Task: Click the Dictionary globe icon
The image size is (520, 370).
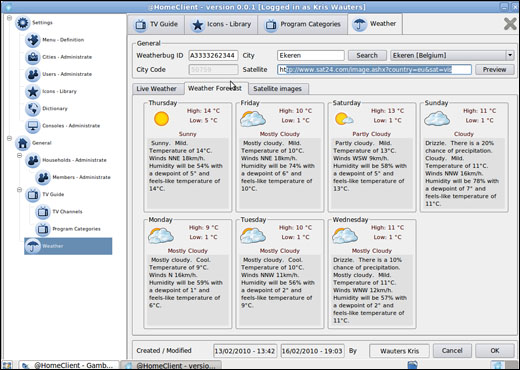Action: [x=33, y=109]
